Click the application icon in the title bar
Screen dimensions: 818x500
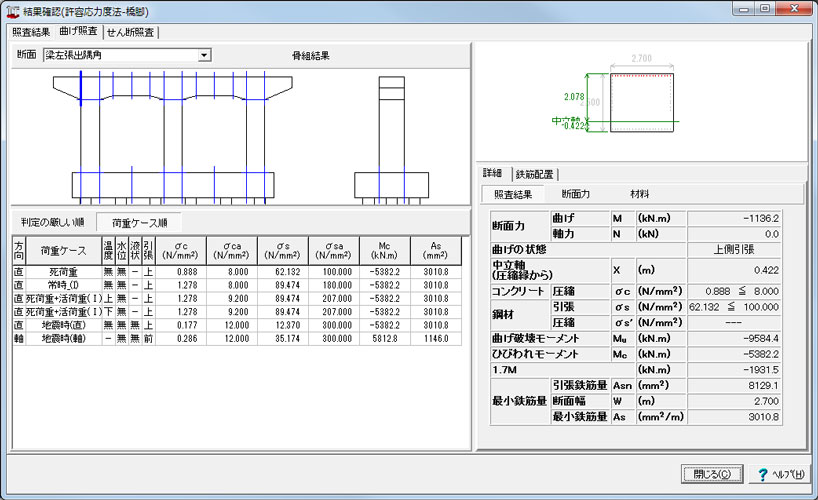(x=12, y=10)
